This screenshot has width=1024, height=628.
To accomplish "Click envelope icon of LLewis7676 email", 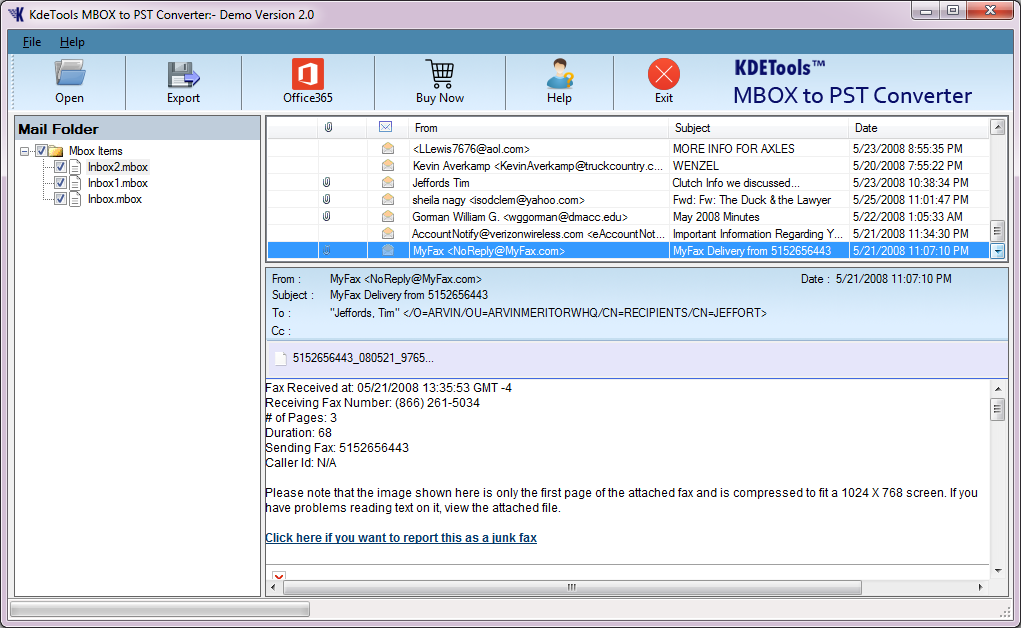I will point(388,148).
